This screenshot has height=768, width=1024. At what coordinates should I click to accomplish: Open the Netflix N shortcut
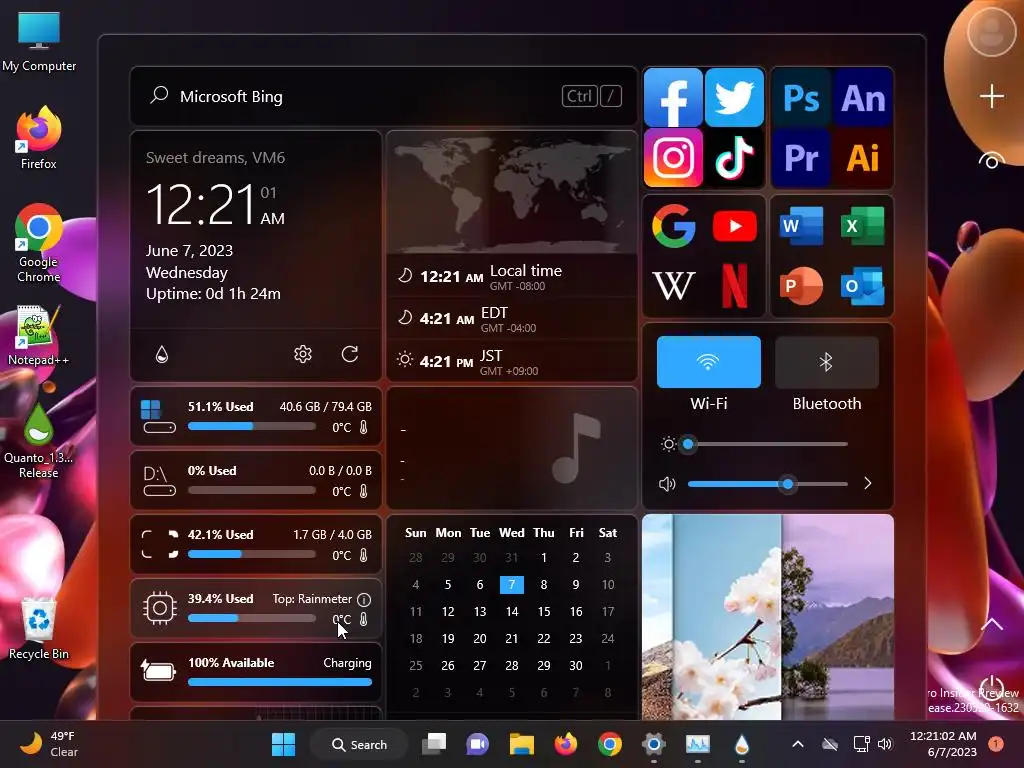(x=735, y=285)
